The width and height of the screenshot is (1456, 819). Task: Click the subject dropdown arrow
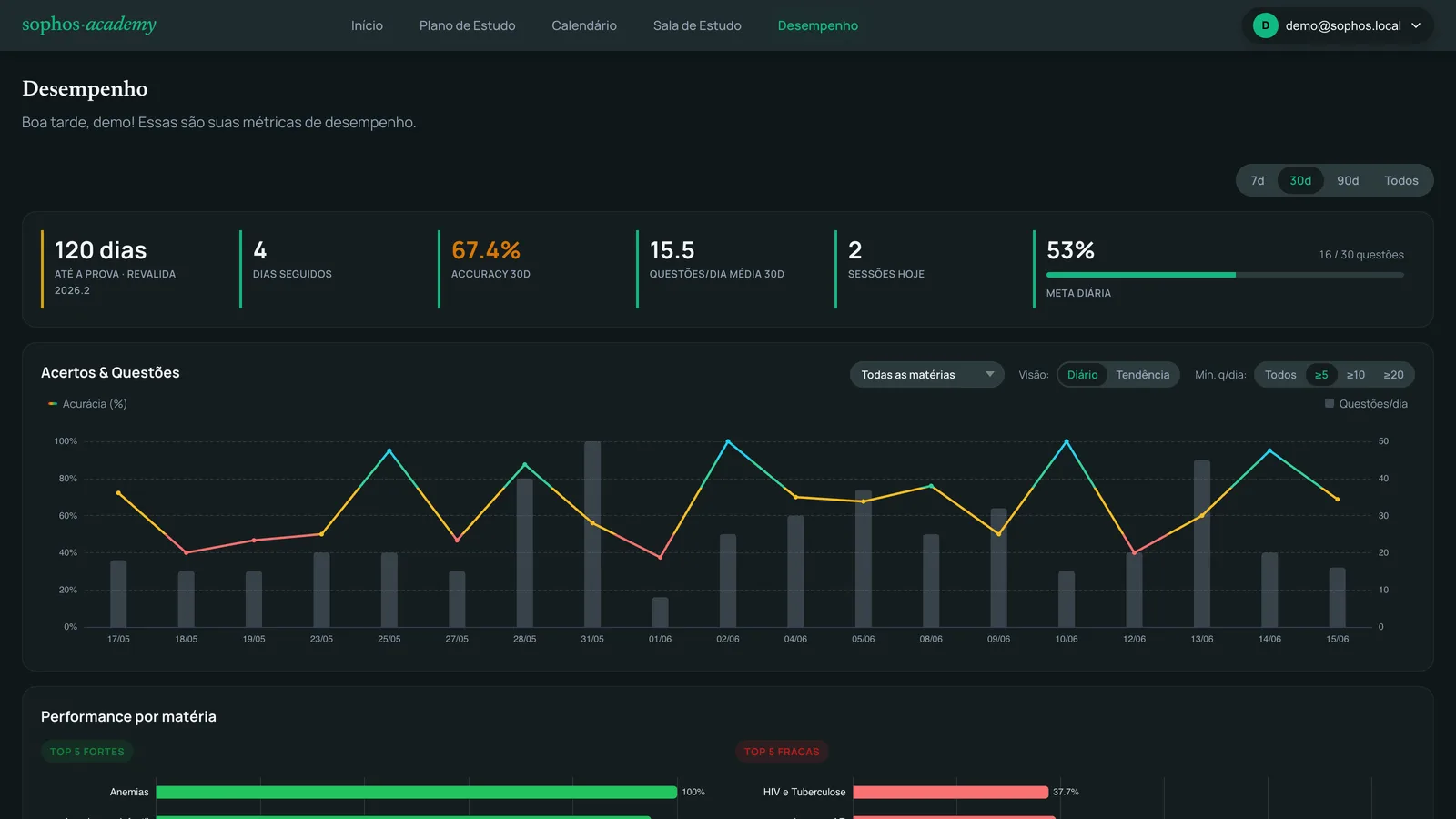coord(989,375)
